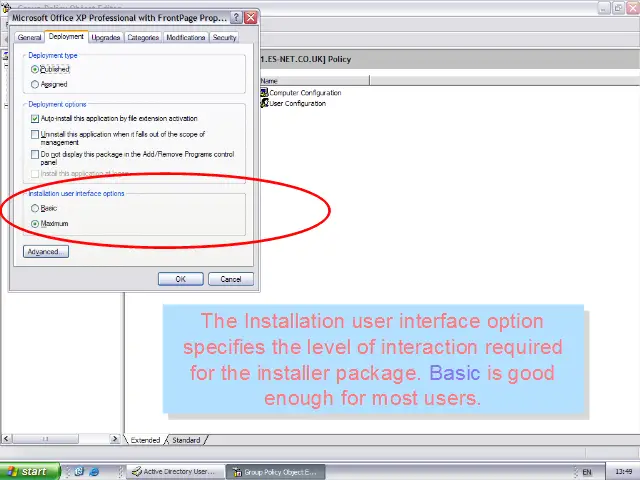Choose Basic installation user interface option
This screenshot has height=480, width=640.
coord(36,208)
